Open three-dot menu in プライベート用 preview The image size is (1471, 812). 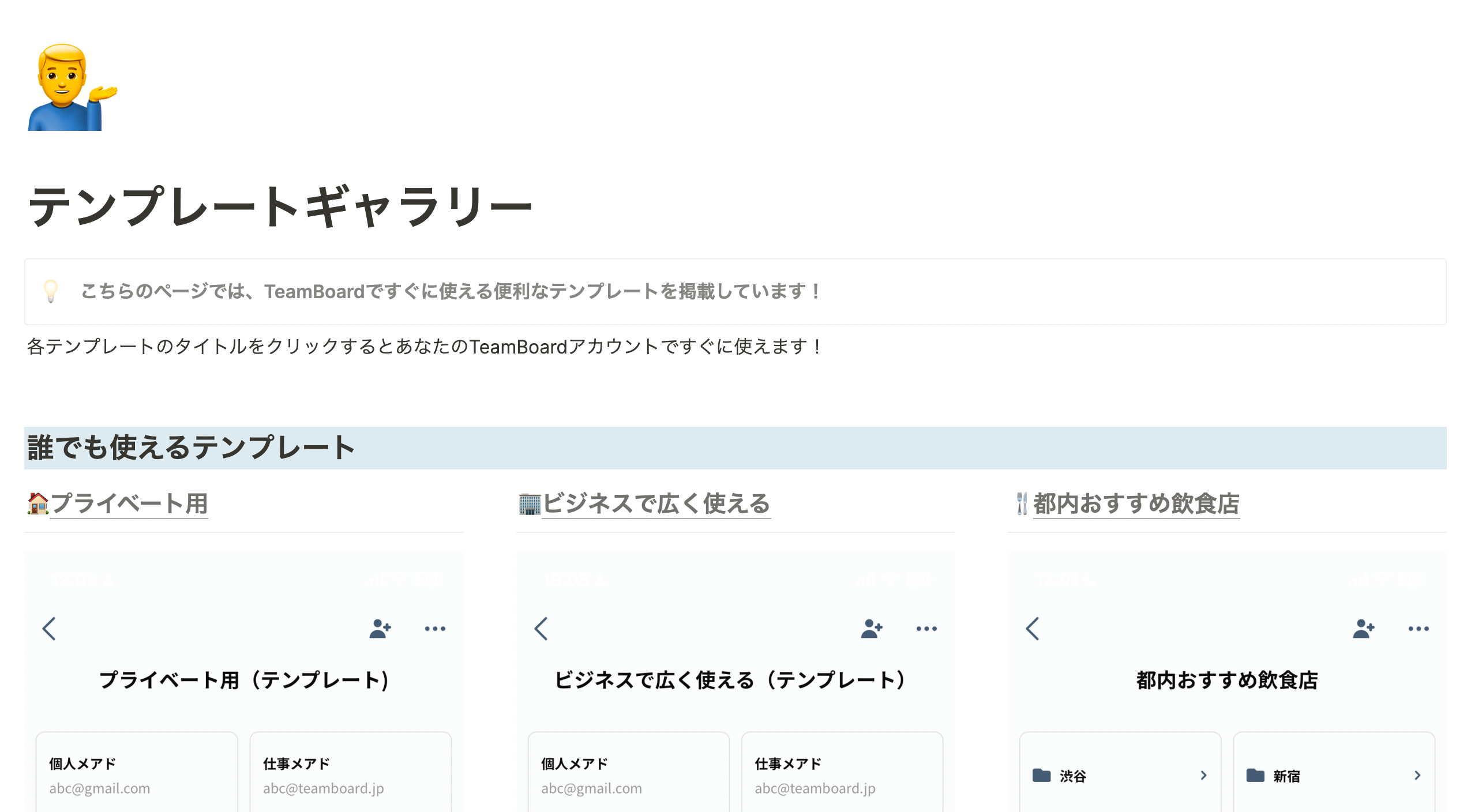[x=435, y=629]
